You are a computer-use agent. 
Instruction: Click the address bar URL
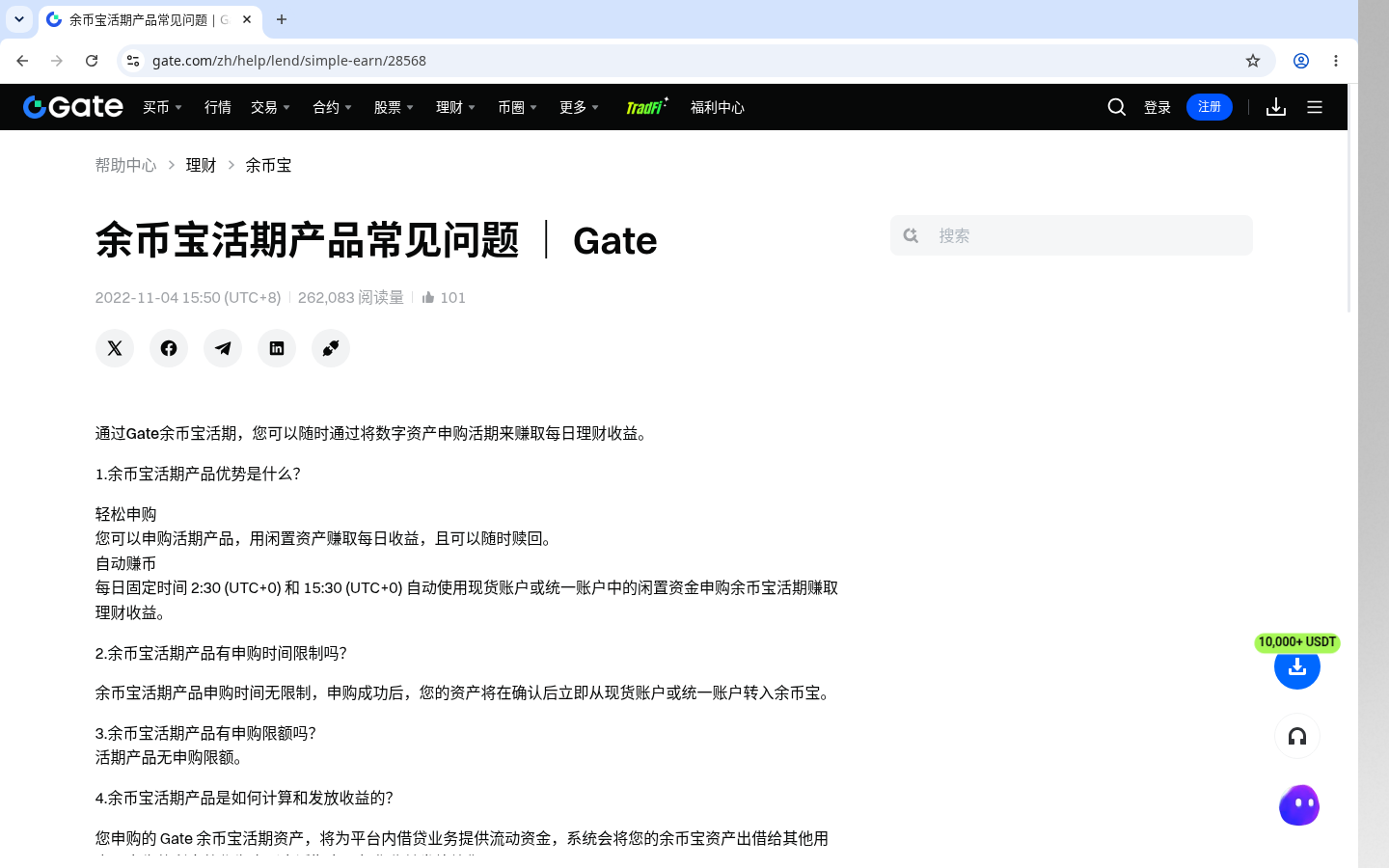tap(289, 61)
